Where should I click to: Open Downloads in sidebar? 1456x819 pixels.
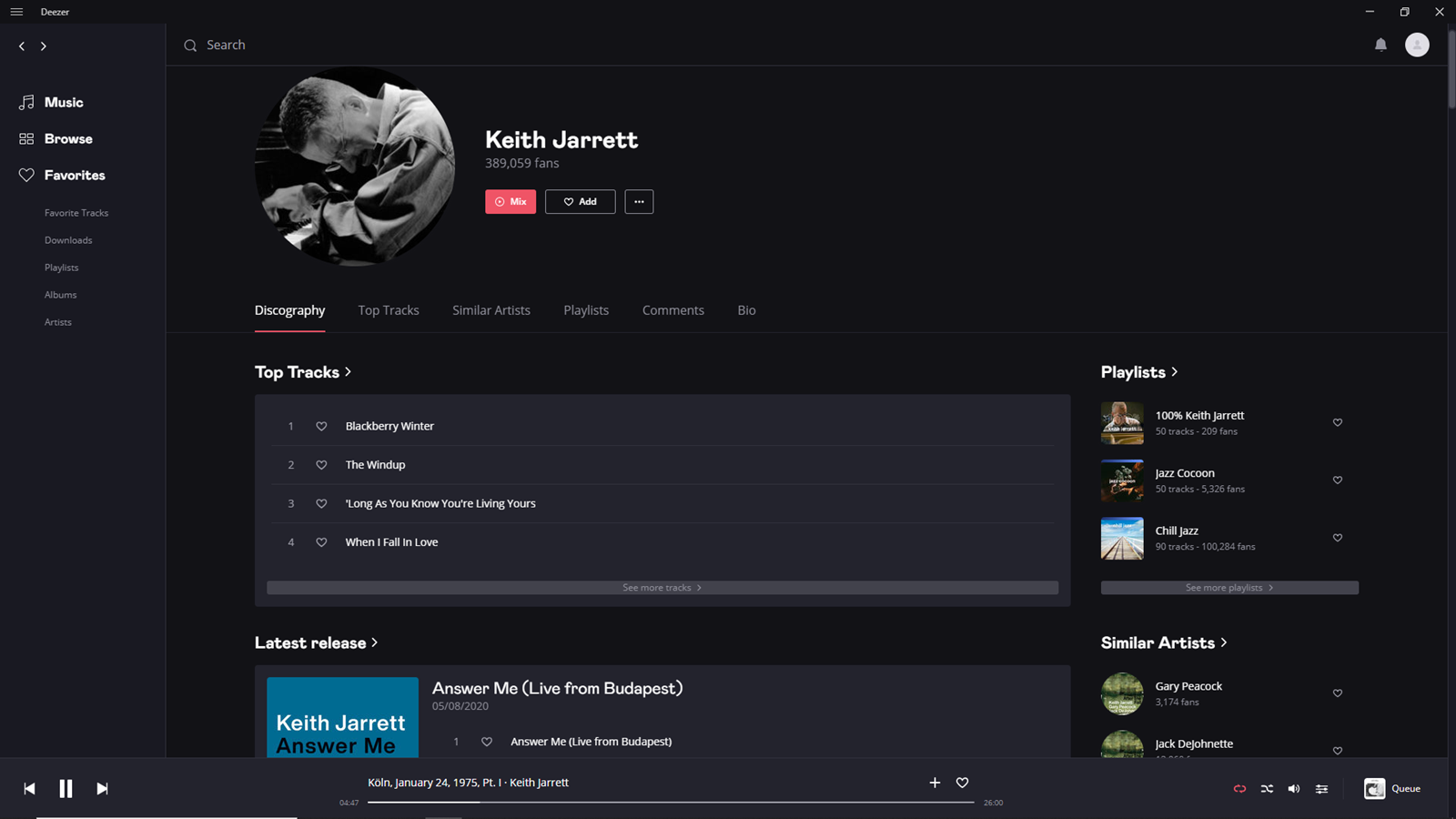(68, 240)
